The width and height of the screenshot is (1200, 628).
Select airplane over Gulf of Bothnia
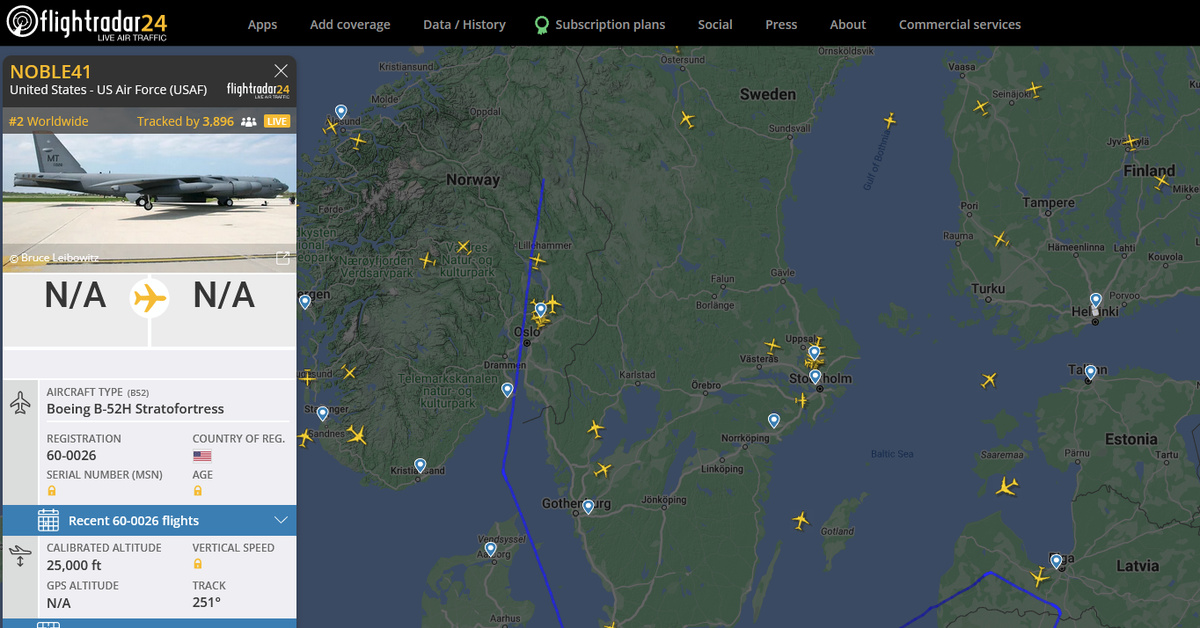[x=889, y=120]
